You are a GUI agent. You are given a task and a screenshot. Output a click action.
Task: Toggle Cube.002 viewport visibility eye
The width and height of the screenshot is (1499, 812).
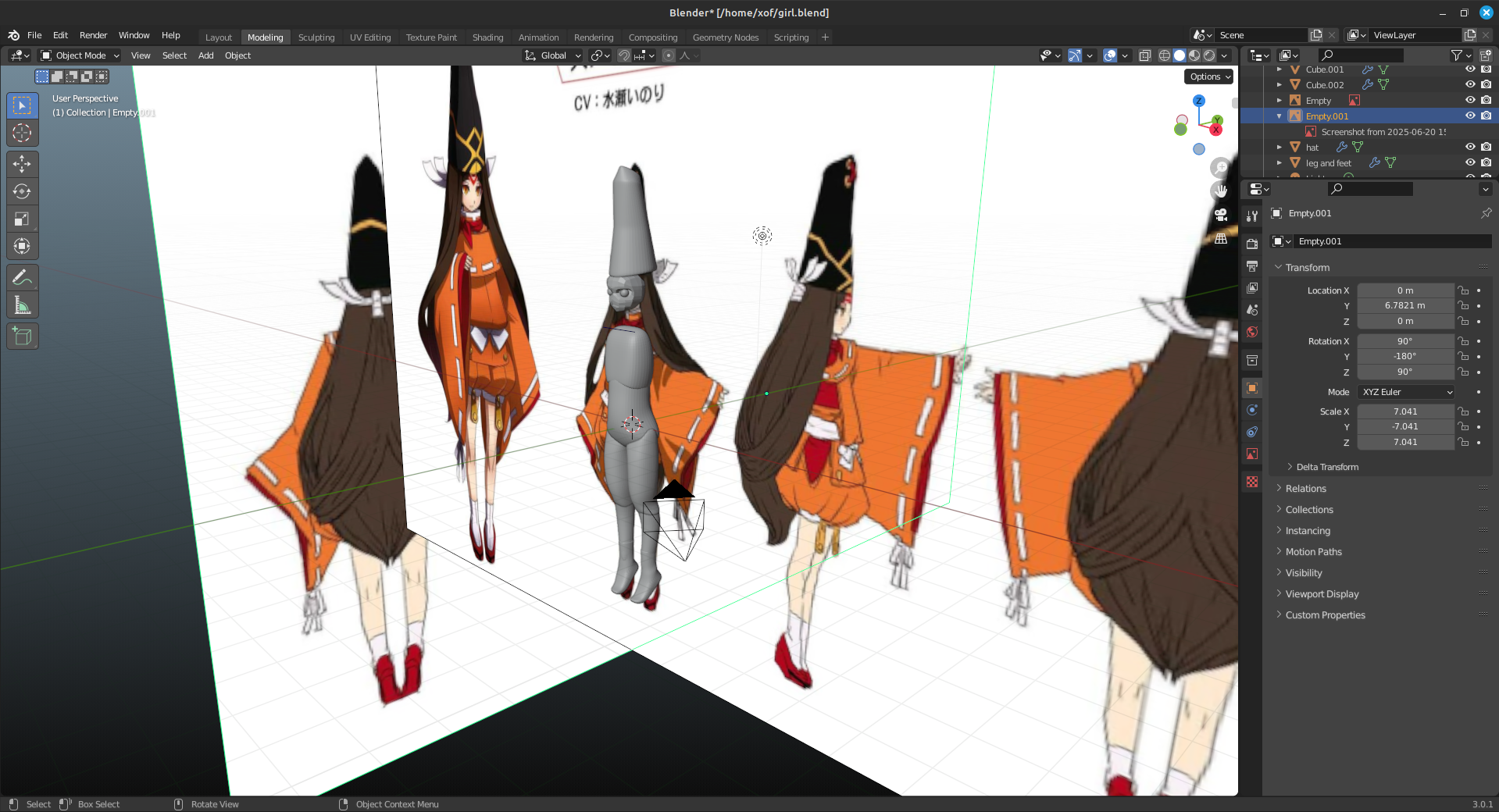pos(1470,84)
